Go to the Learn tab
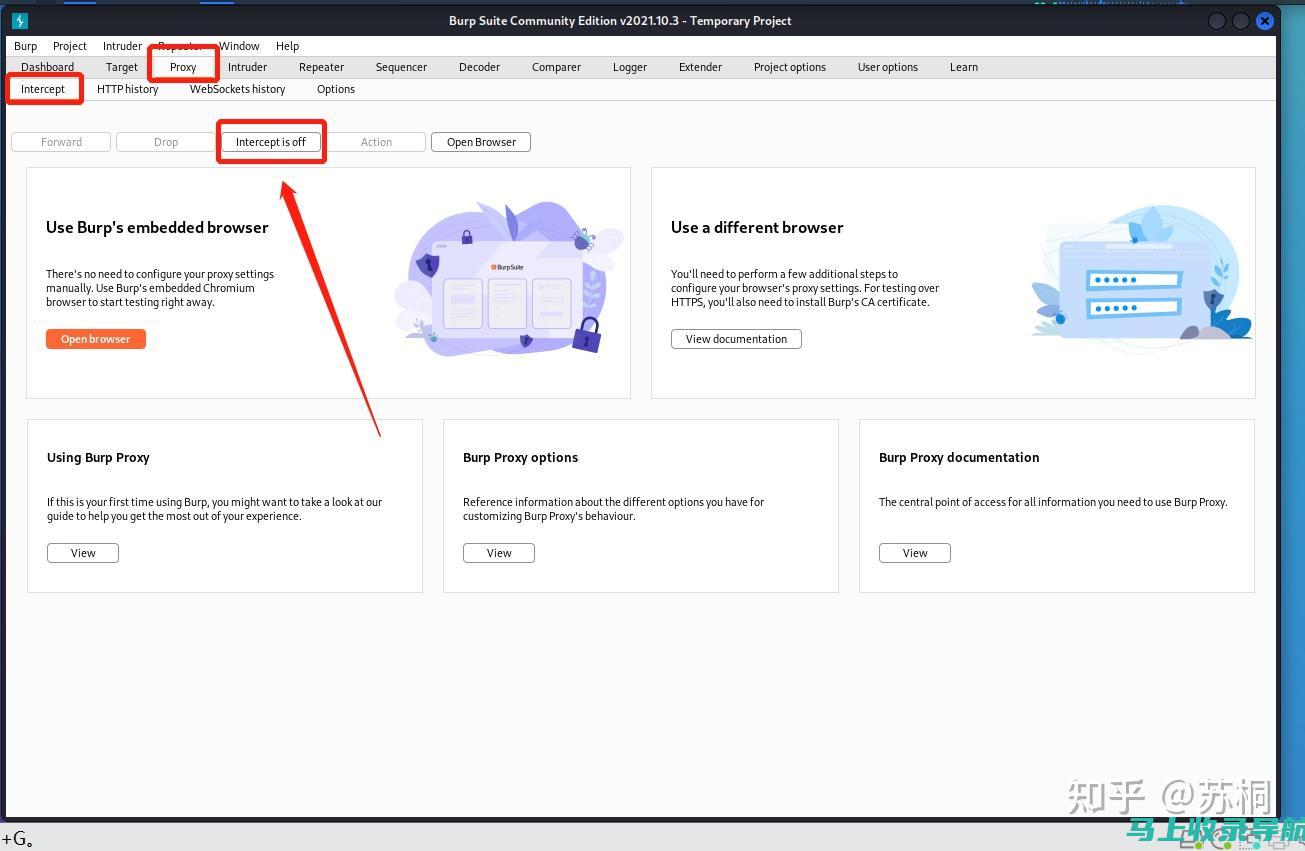The image size is (1305, 851). [964, 67]
